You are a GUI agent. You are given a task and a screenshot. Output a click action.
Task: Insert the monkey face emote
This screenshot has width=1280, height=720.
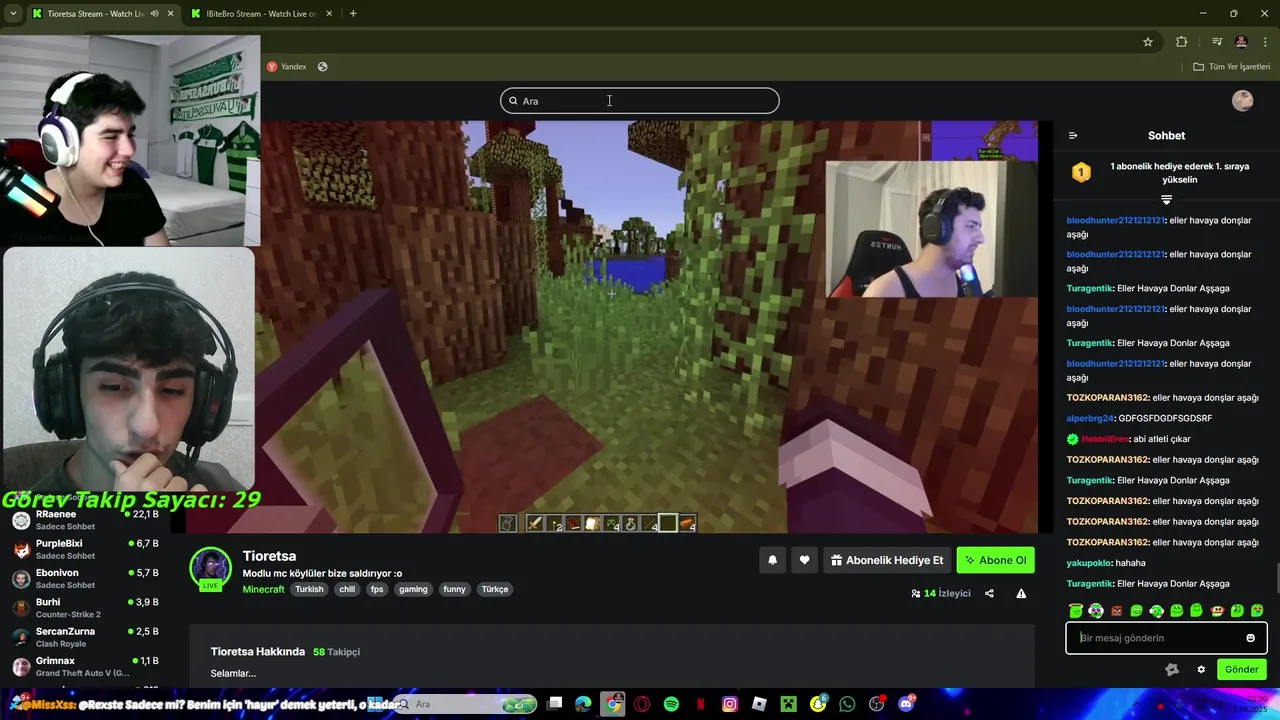1217,610
